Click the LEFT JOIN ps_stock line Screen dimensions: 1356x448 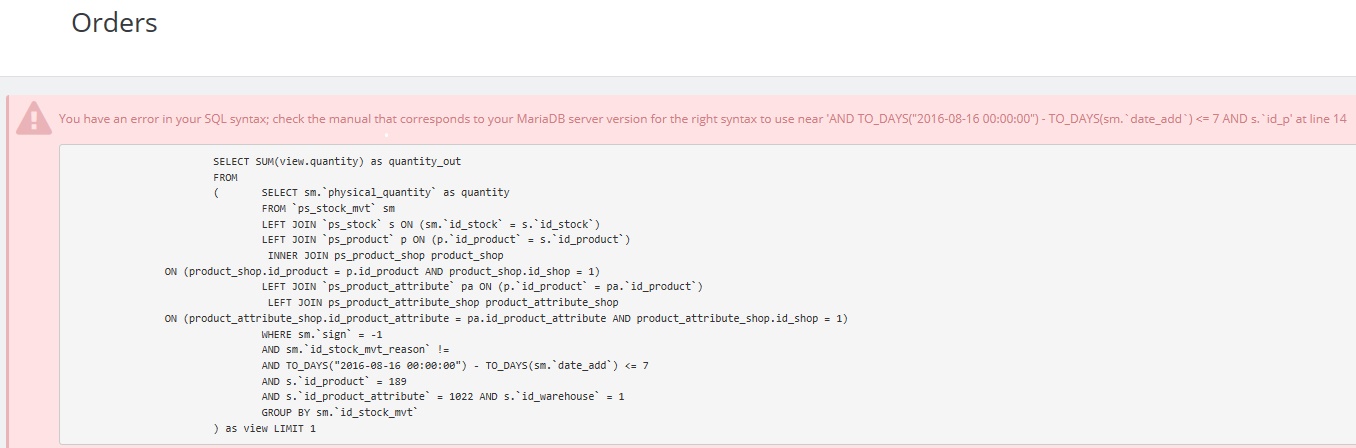pyautogui.click(x=431, y=224)
